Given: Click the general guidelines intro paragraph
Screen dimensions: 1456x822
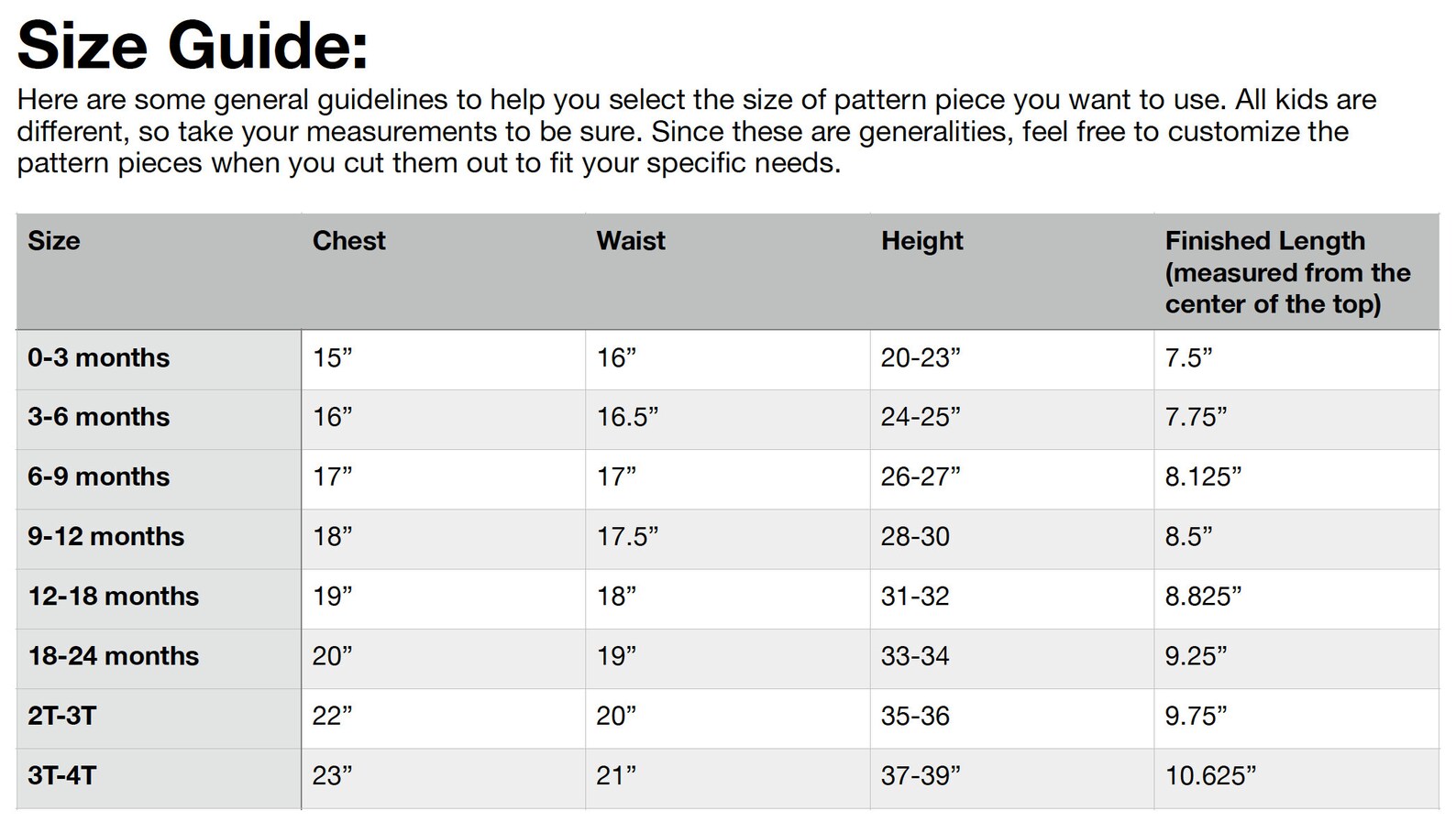Looking at the screenshot, I should pos(697,131).
